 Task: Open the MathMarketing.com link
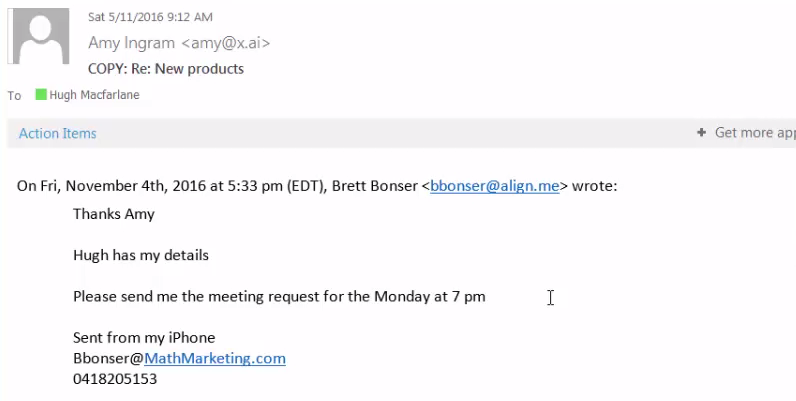[215, 358]
